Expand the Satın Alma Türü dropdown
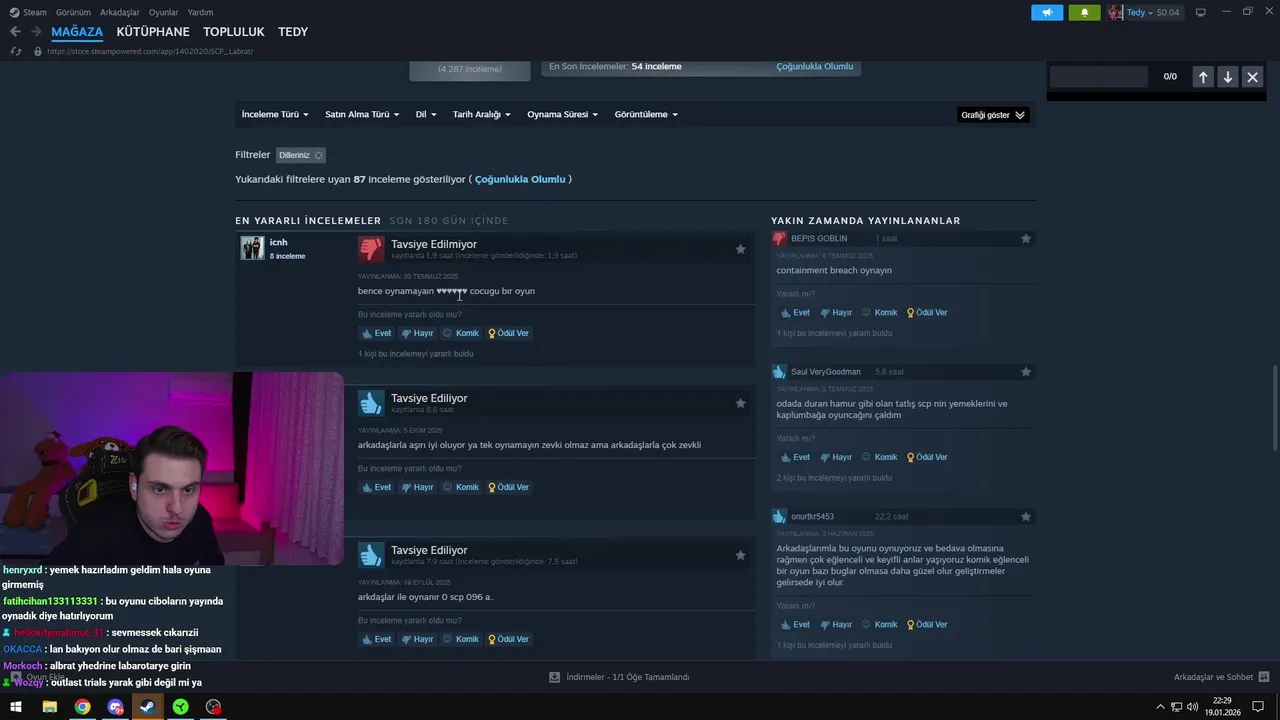The height and width of the screenshot is (720, 1280). point(362,115)
